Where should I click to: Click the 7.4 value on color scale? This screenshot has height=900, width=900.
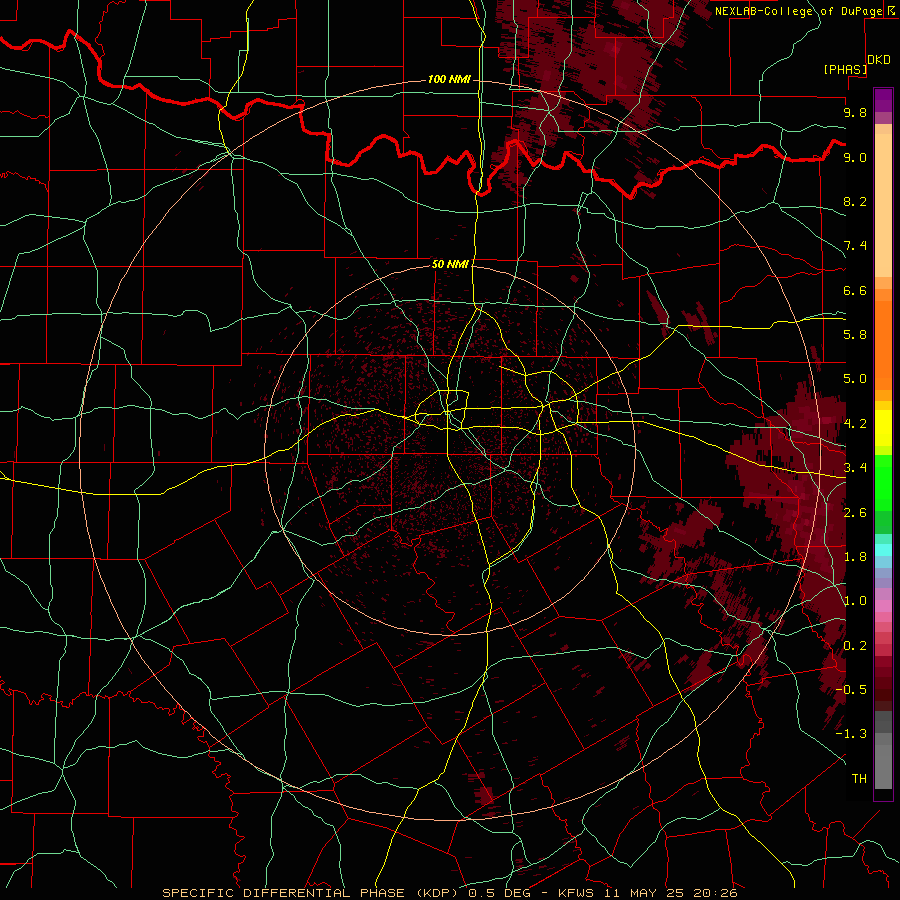click(x=855, y=246)
